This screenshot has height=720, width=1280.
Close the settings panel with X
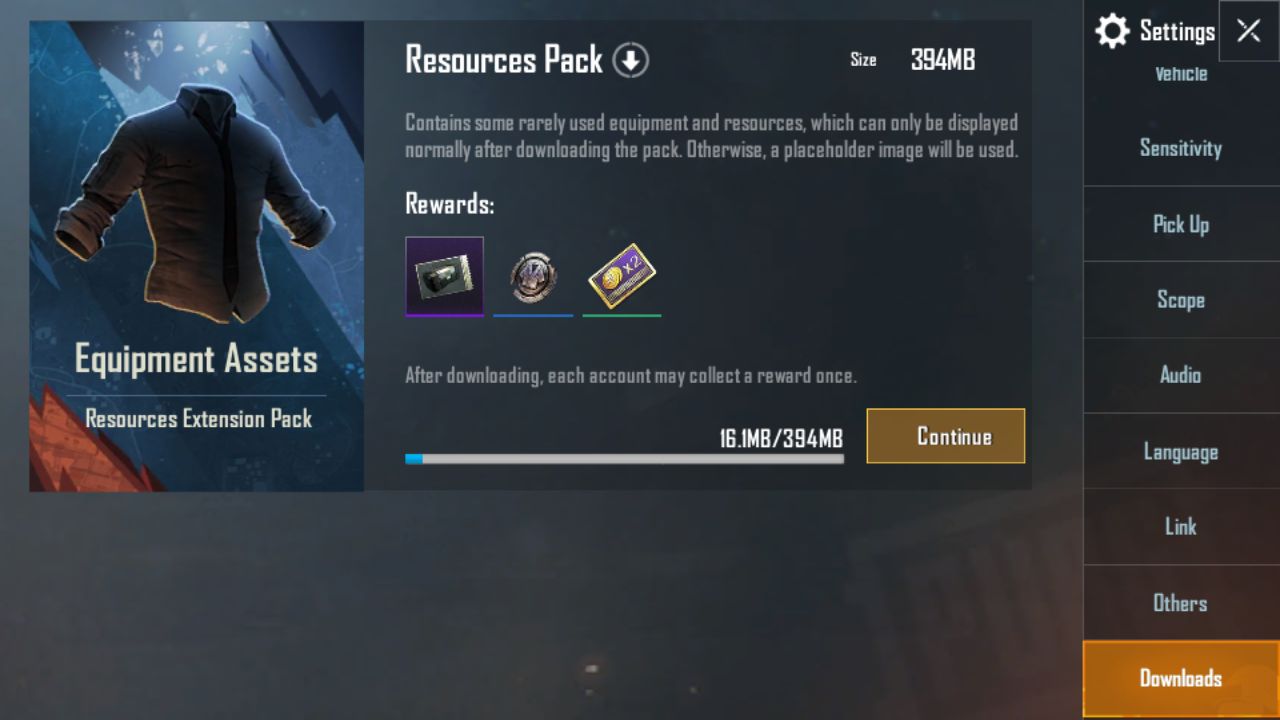pyautogui.click(x=1248, y=31)
